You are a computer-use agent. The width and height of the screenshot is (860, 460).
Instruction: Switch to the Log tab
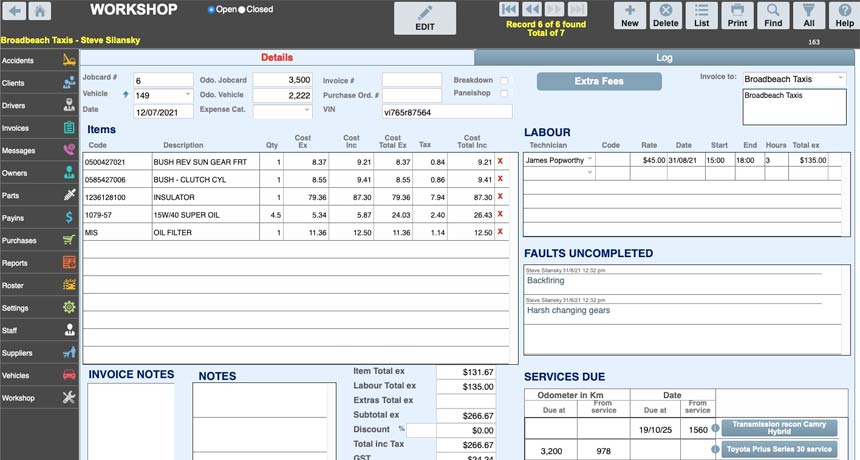coord(664,58)
